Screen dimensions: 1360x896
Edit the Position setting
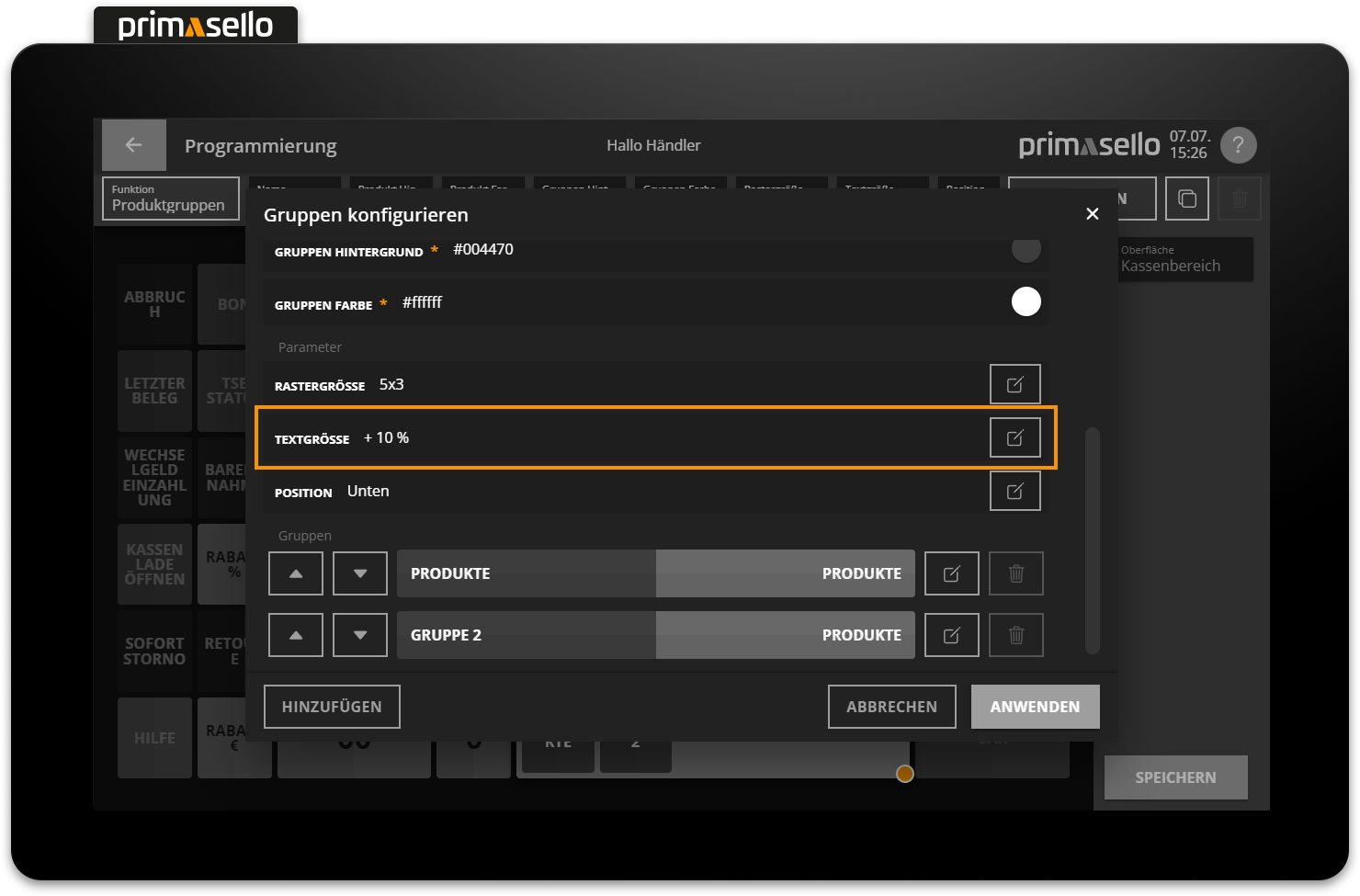(1014, 490)
